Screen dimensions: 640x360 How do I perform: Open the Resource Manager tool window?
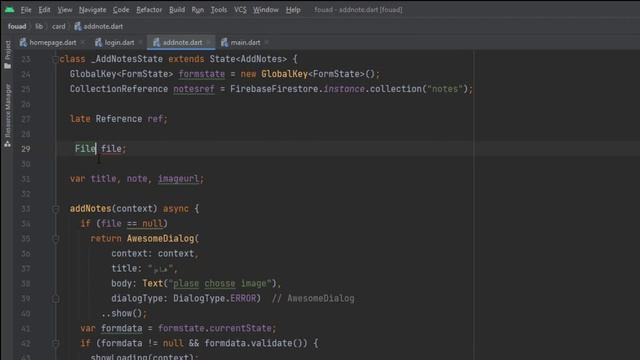pyautogui.click(x=7, y=116)
